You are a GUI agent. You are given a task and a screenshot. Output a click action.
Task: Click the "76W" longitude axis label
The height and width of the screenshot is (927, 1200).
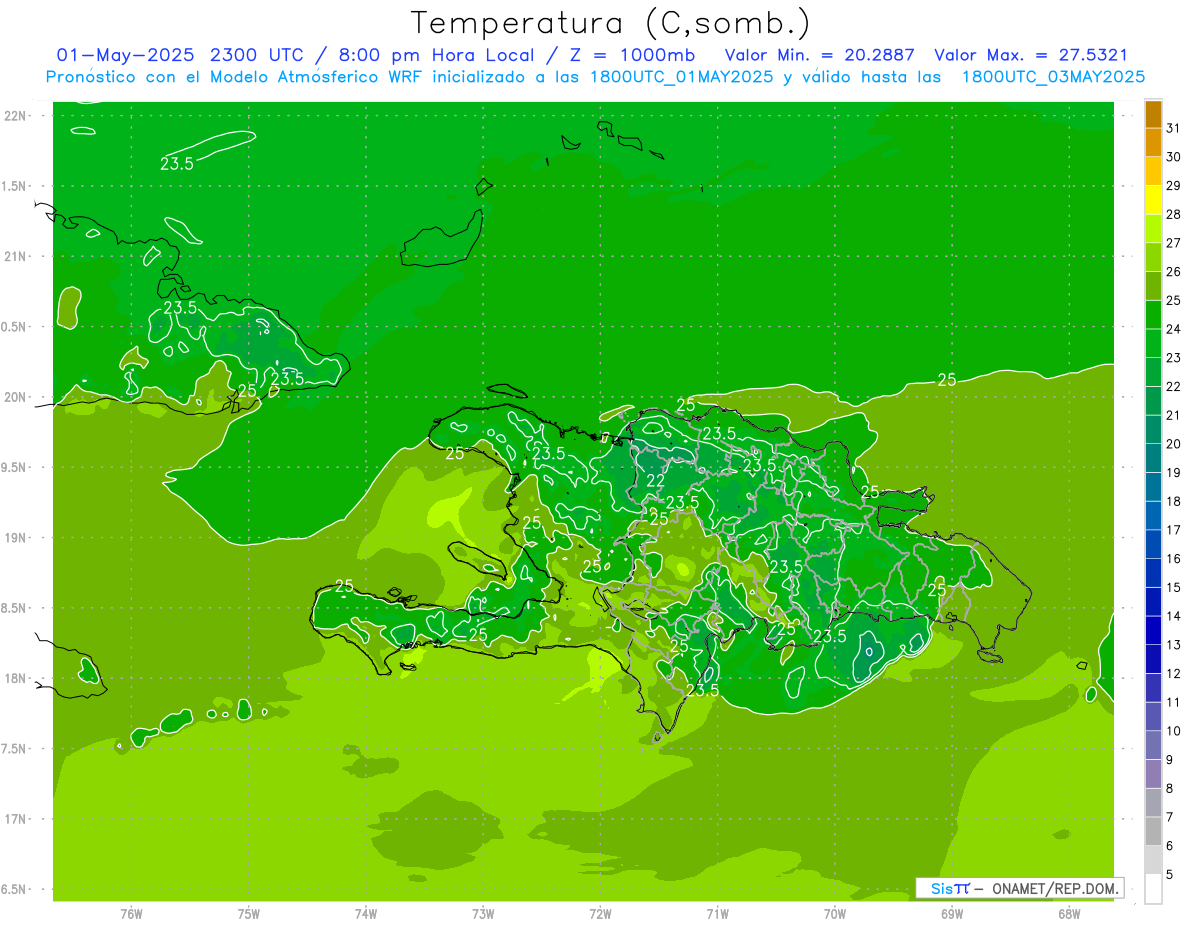point(131,914)
